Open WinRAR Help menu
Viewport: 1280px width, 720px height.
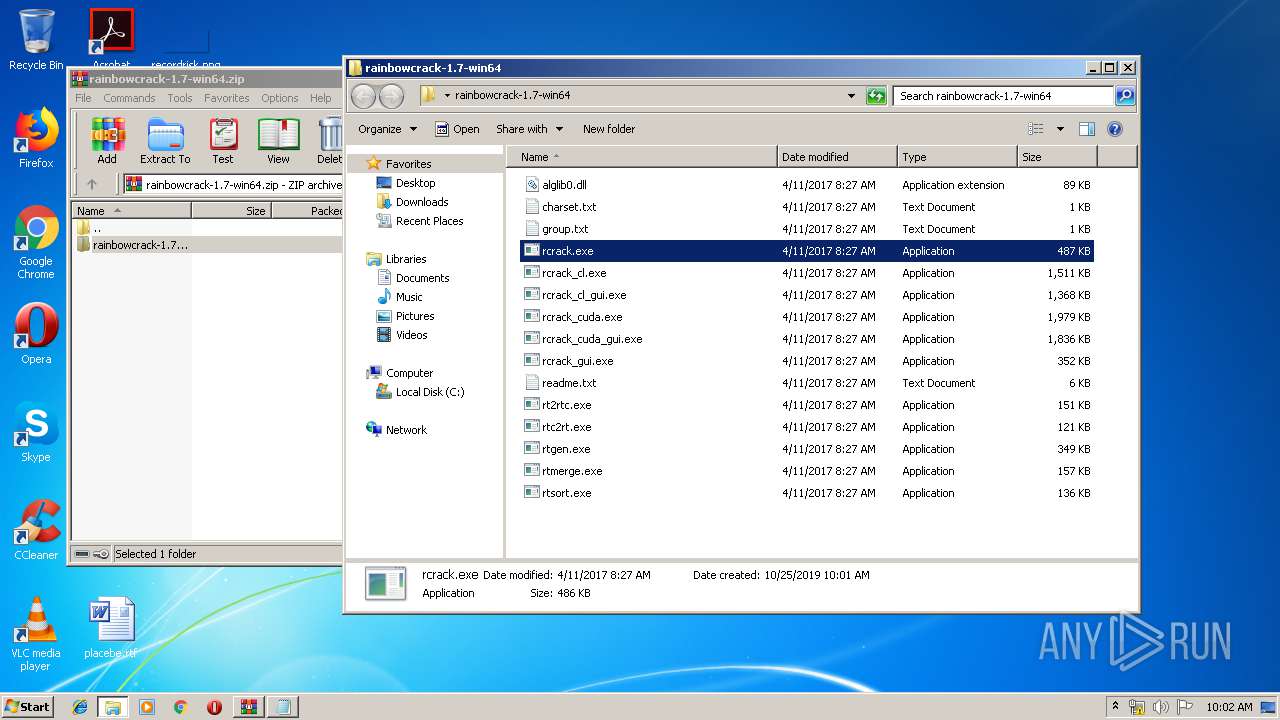(x=321, y=98)
